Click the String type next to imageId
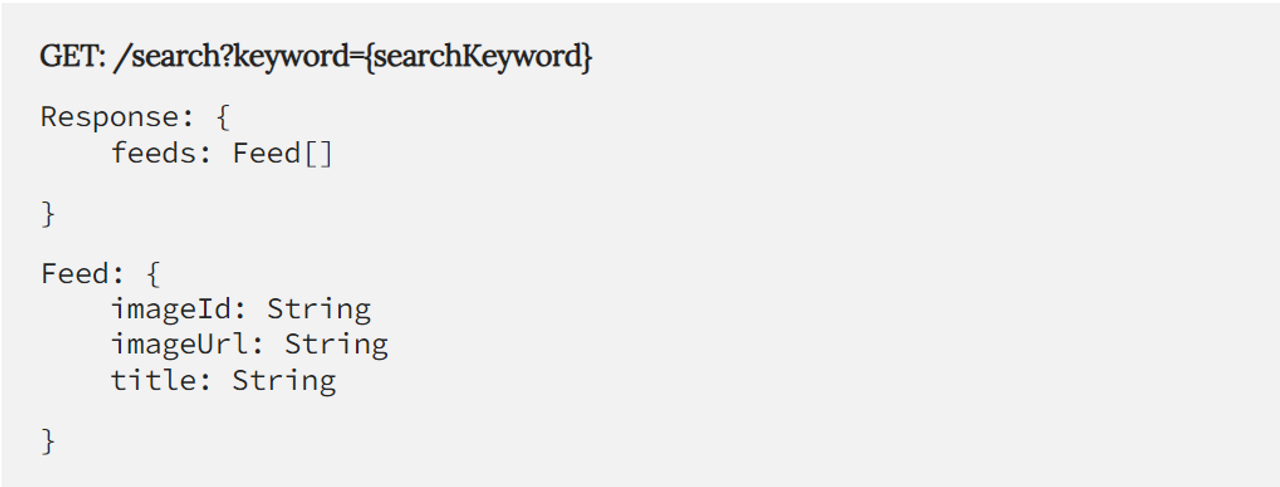This screenshot has height=487, width=1280. [x=318, y=309]
